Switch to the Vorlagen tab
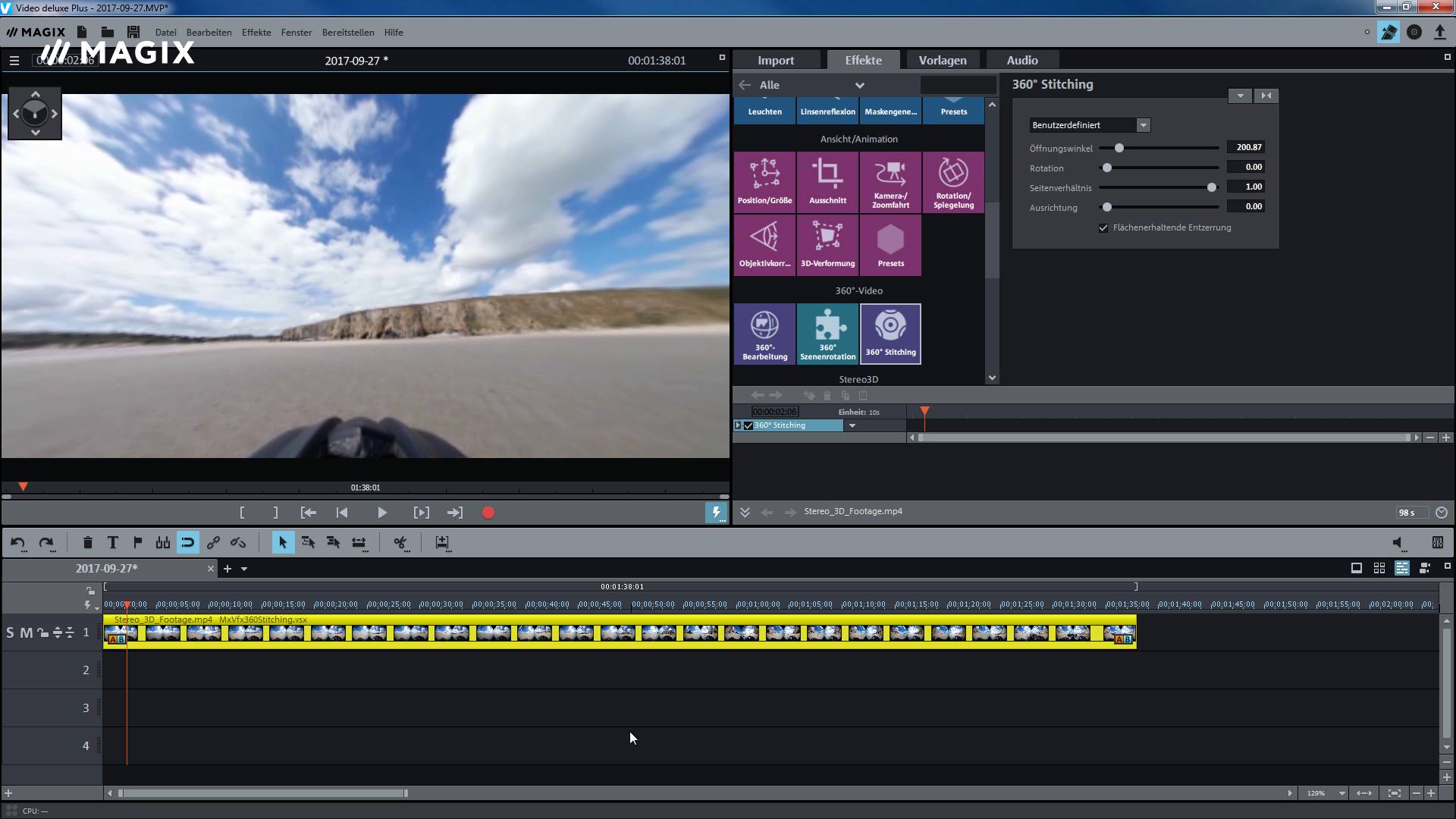The width and height of the screenshot is (1456, 819). 943,61
